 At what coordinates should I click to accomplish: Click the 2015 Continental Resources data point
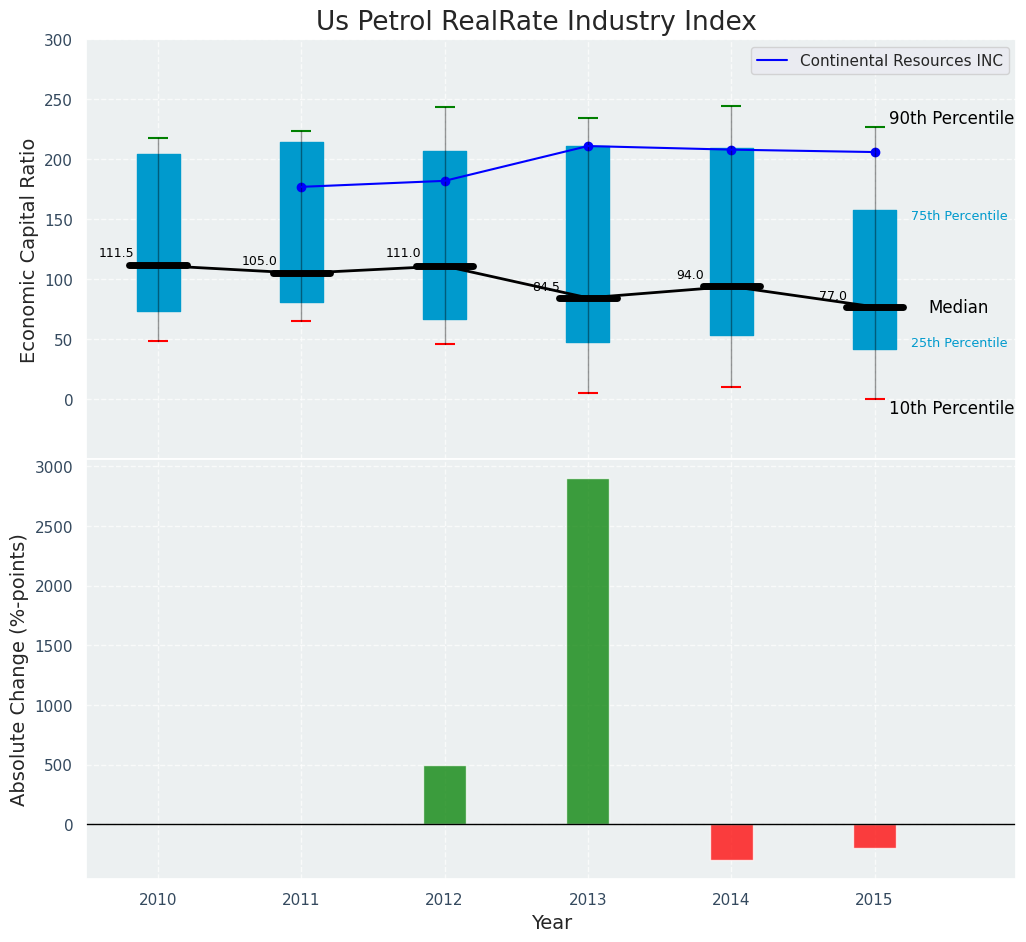[x=875, y=152]
